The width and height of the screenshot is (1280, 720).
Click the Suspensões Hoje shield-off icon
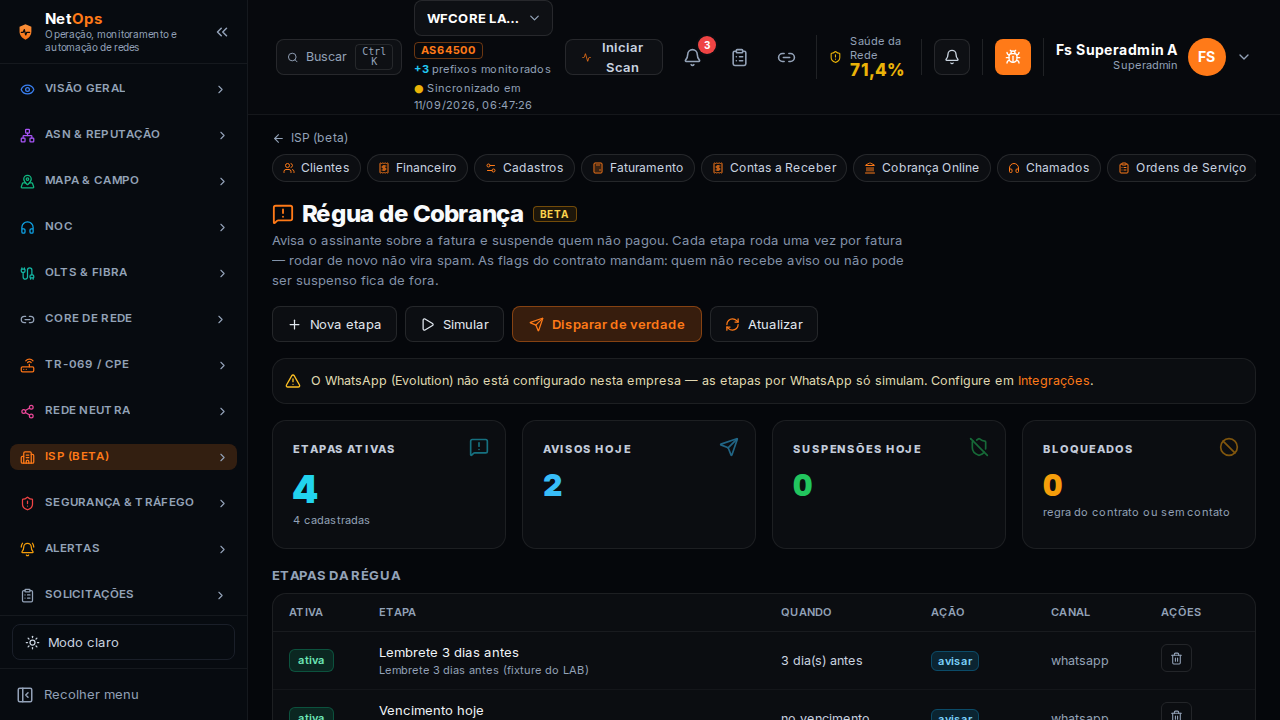[979, 447]
